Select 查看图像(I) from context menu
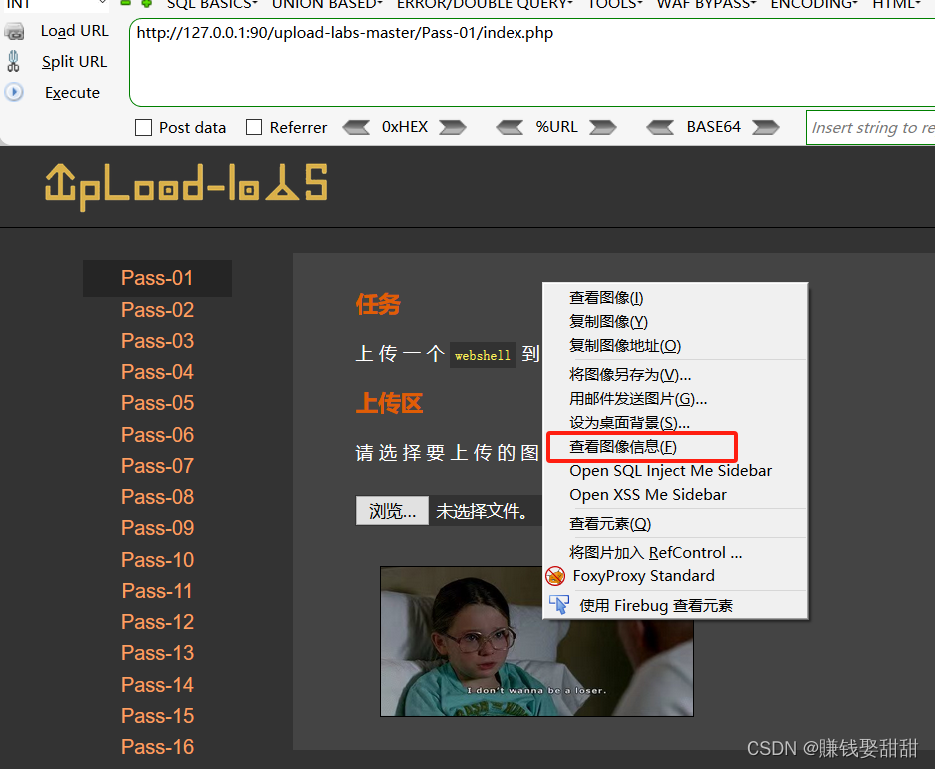 (675, 297)
